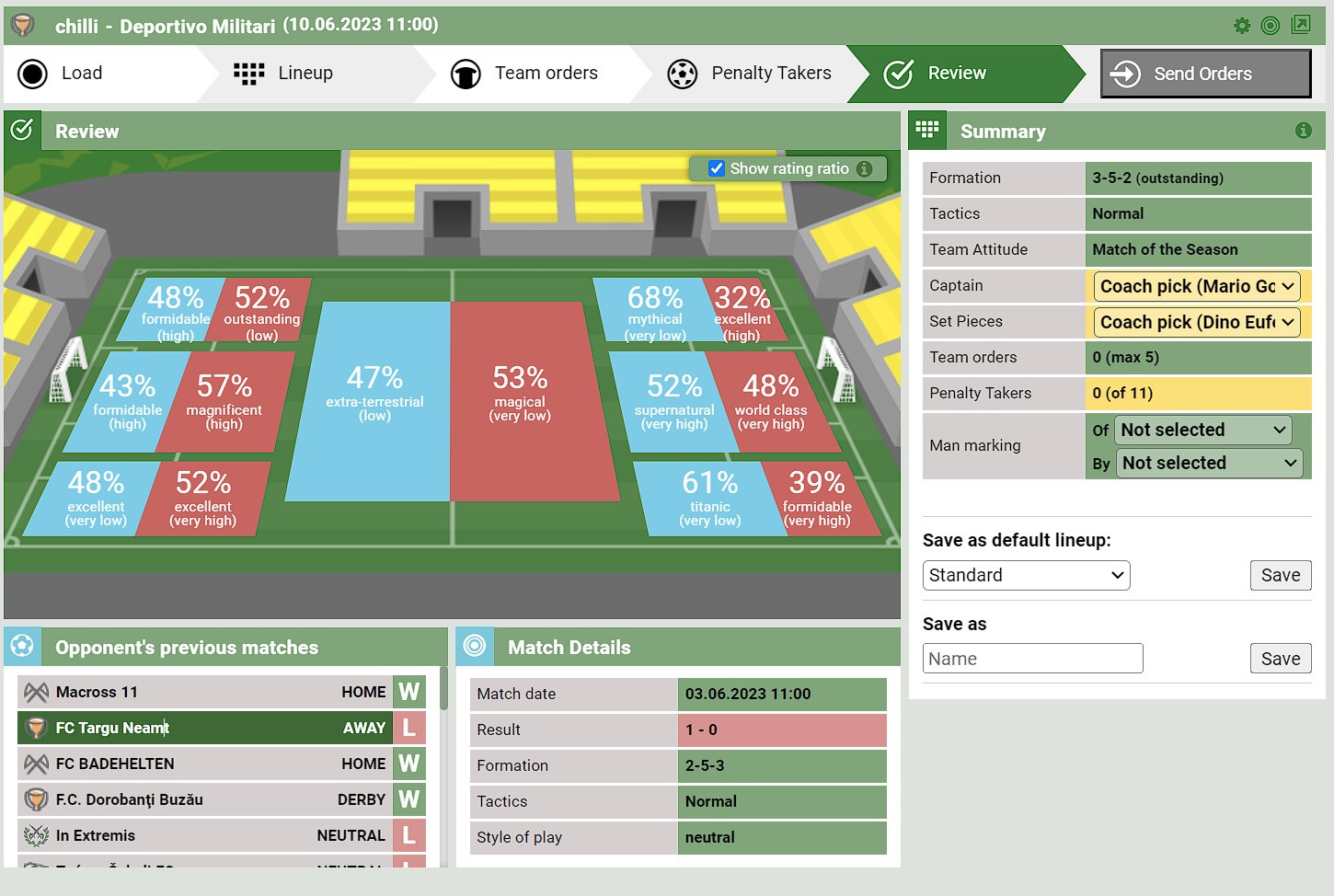Screen dimensions: 1334x896
Task: Click the target circle icon in title bar
Action: [x=1271, y=26]
